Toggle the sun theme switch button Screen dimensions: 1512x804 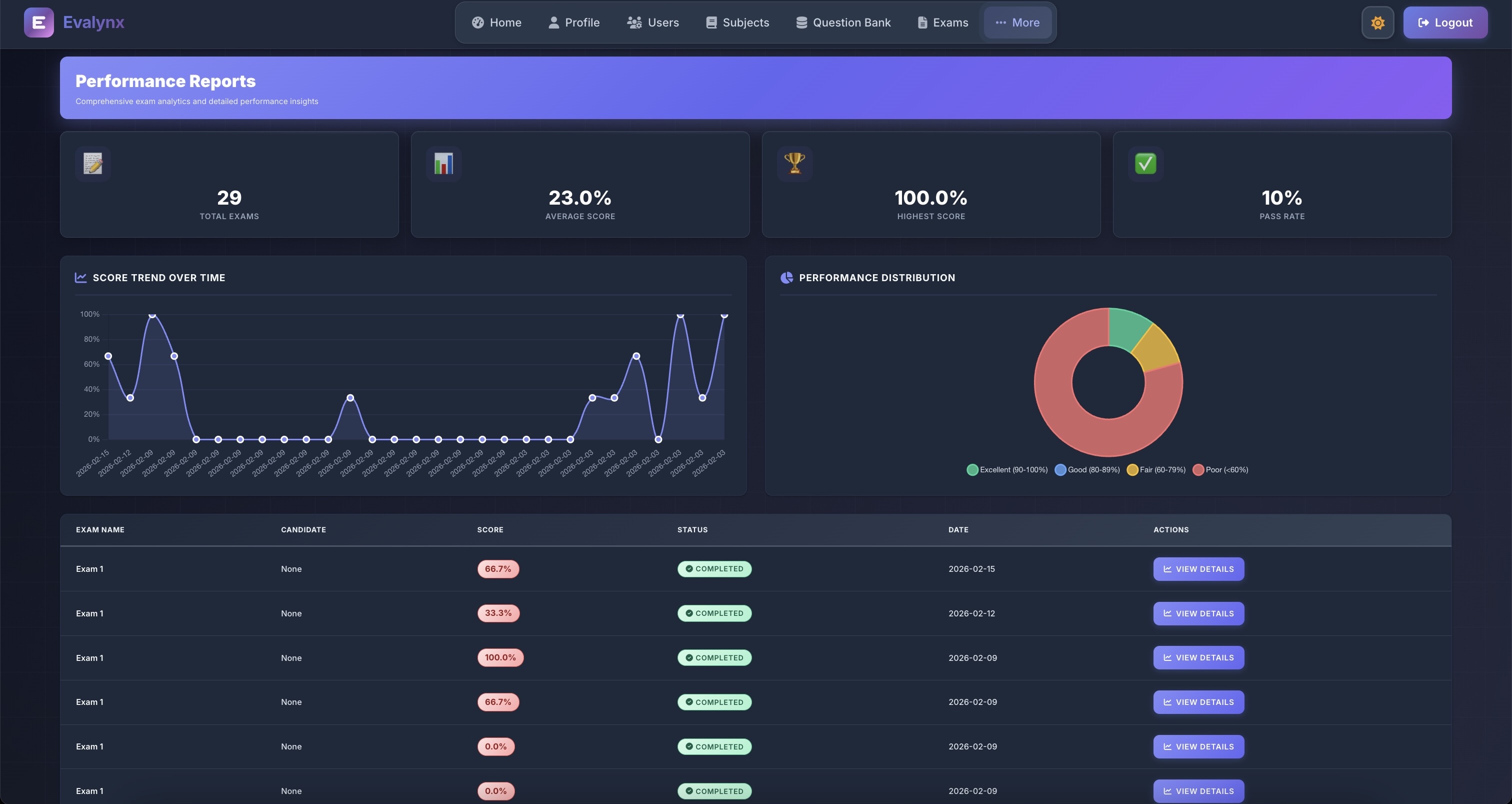[1377, 23]
